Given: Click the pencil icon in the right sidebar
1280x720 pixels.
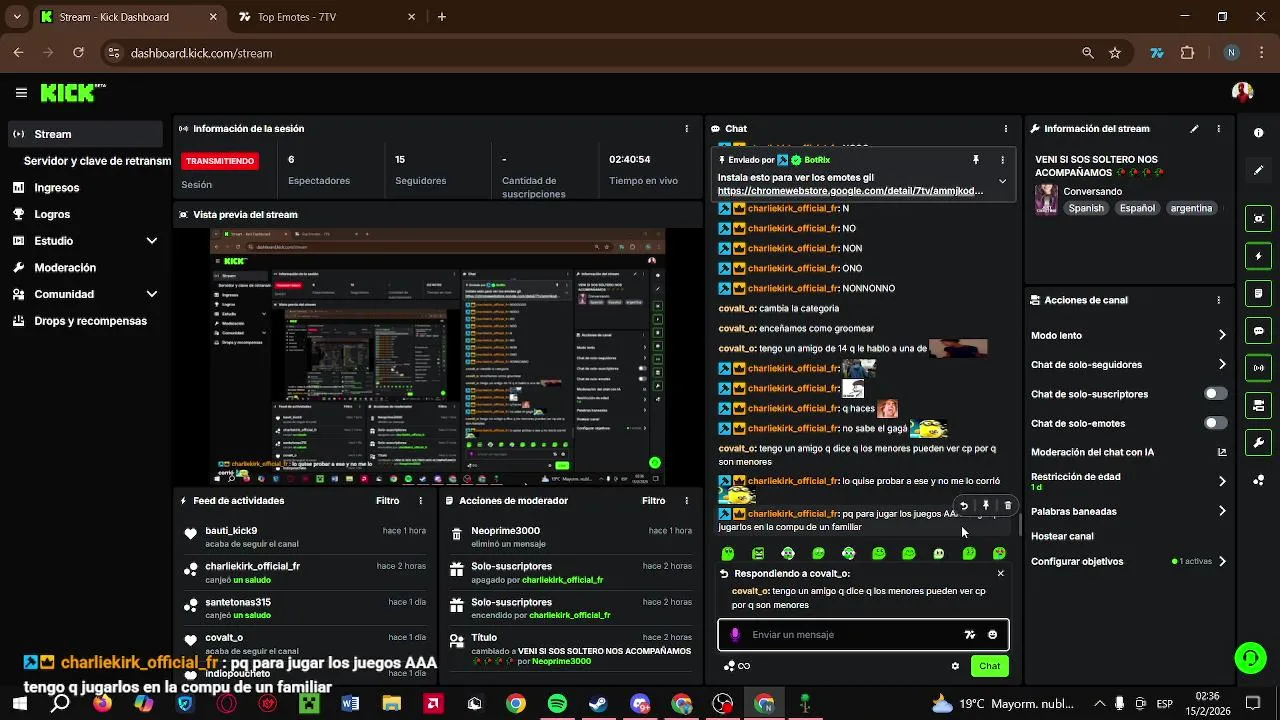Looking at the screenshot, I should (1258, 170).
